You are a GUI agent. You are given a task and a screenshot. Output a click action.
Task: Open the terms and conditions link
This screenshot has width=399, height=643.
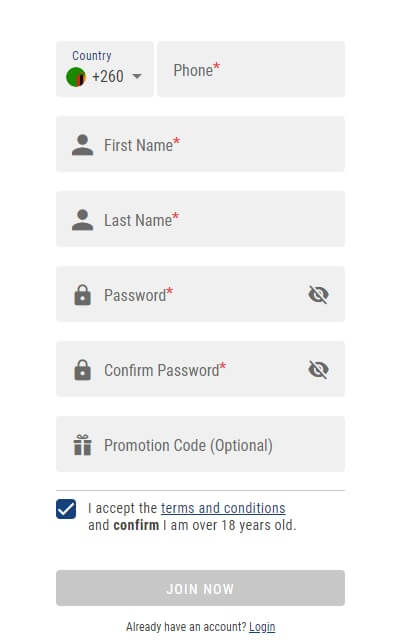[x=223, y=508]
